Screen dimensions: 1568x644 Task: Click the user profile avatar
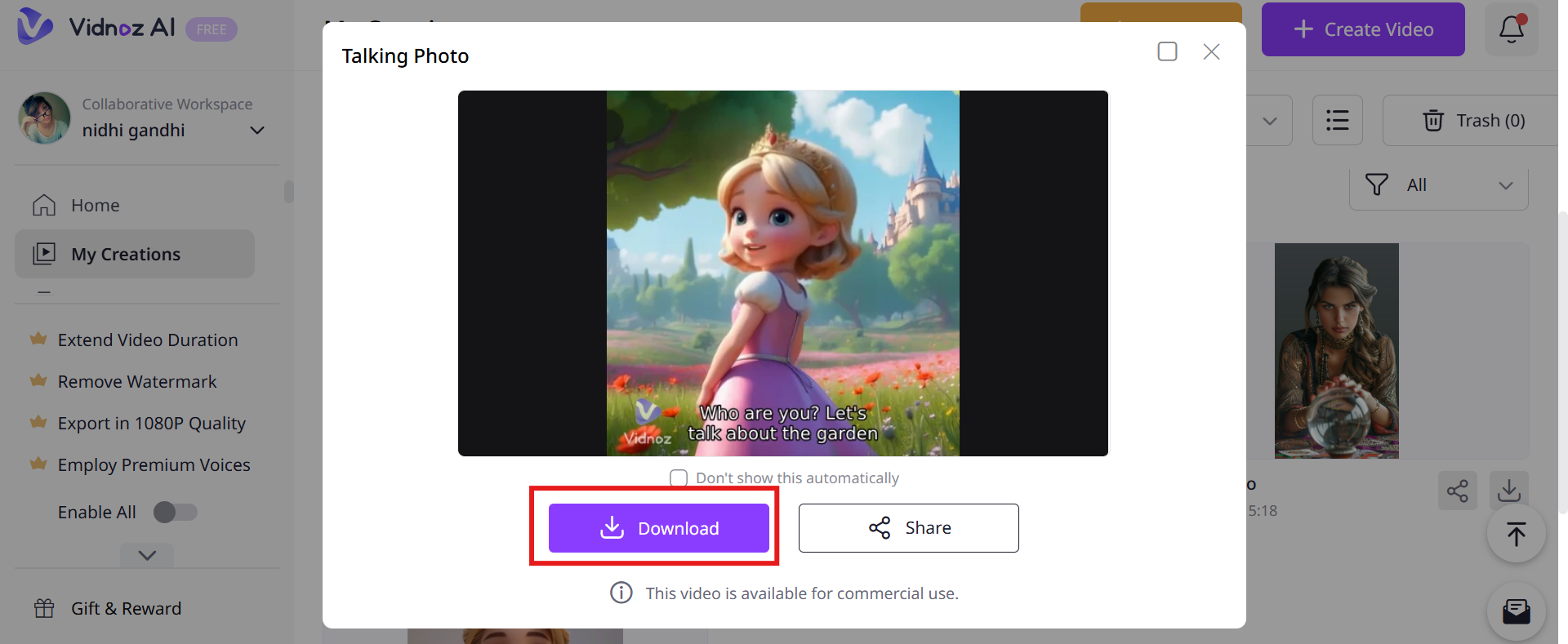point(44,118)
